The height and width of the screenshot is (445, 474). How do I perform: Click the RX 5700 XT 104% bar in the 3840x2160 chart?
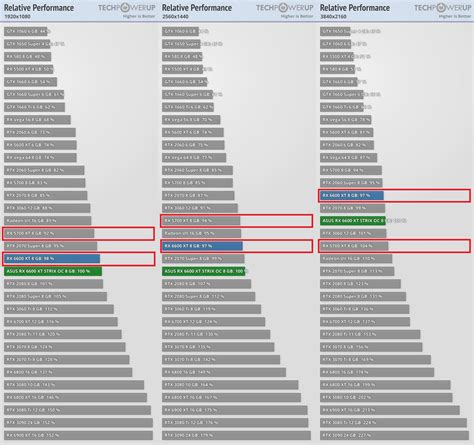click(354, 246)
